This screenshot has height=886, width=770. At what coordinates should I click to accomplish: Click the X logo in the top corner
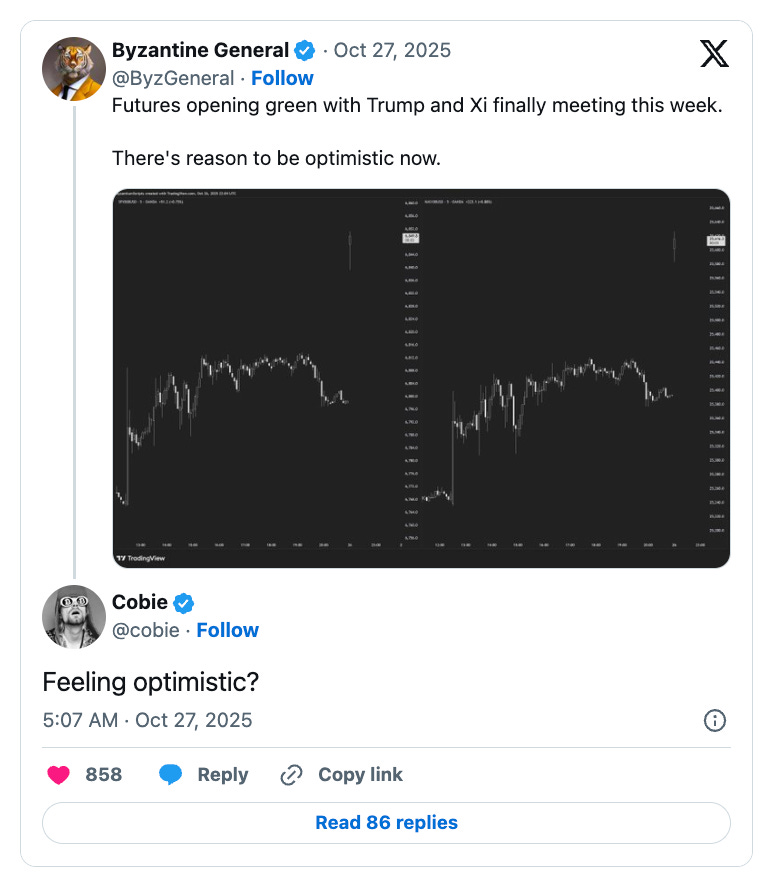pyautogui.click(x=714, y=55)
